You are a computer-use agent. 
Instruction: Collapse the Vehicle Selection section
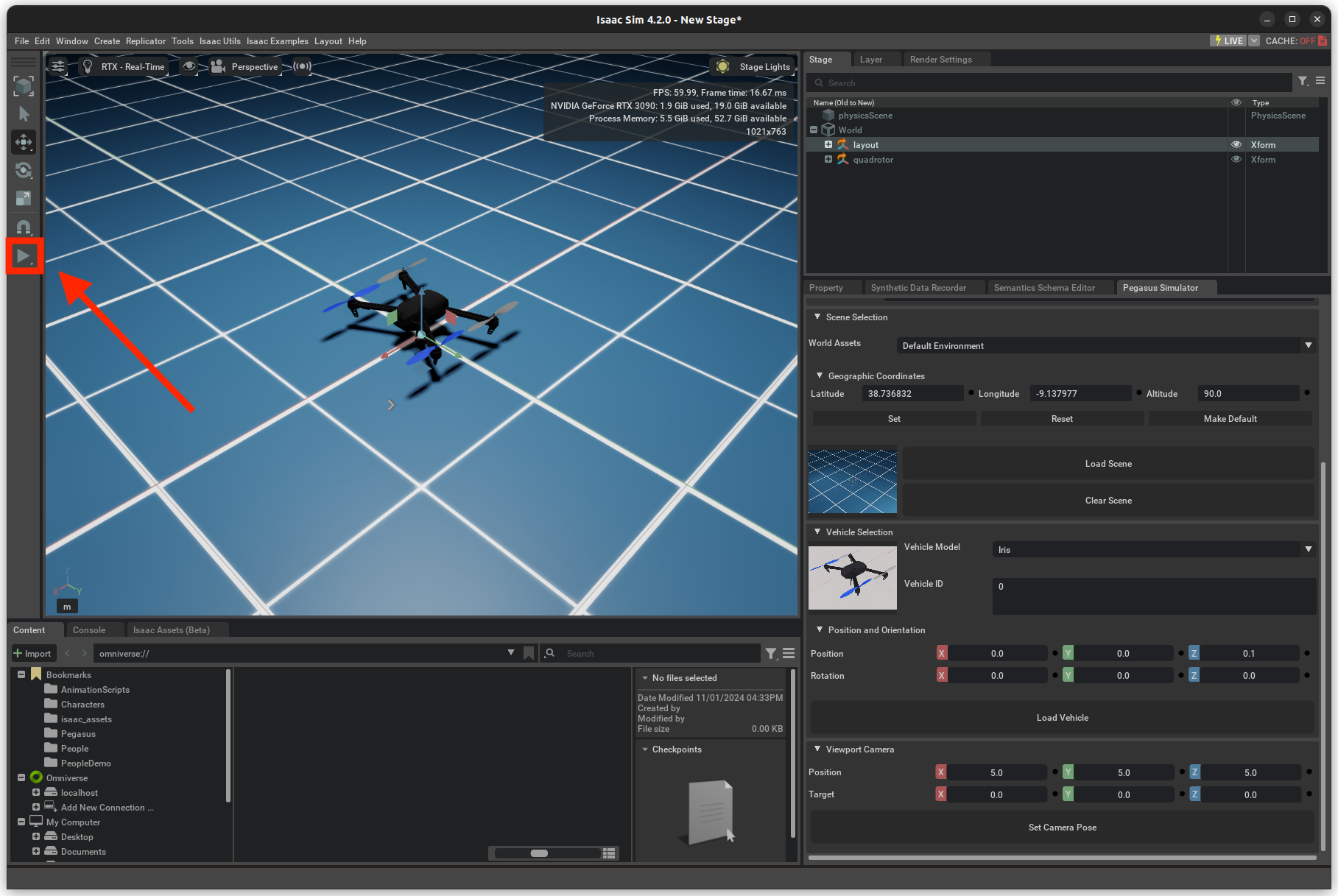817,532
